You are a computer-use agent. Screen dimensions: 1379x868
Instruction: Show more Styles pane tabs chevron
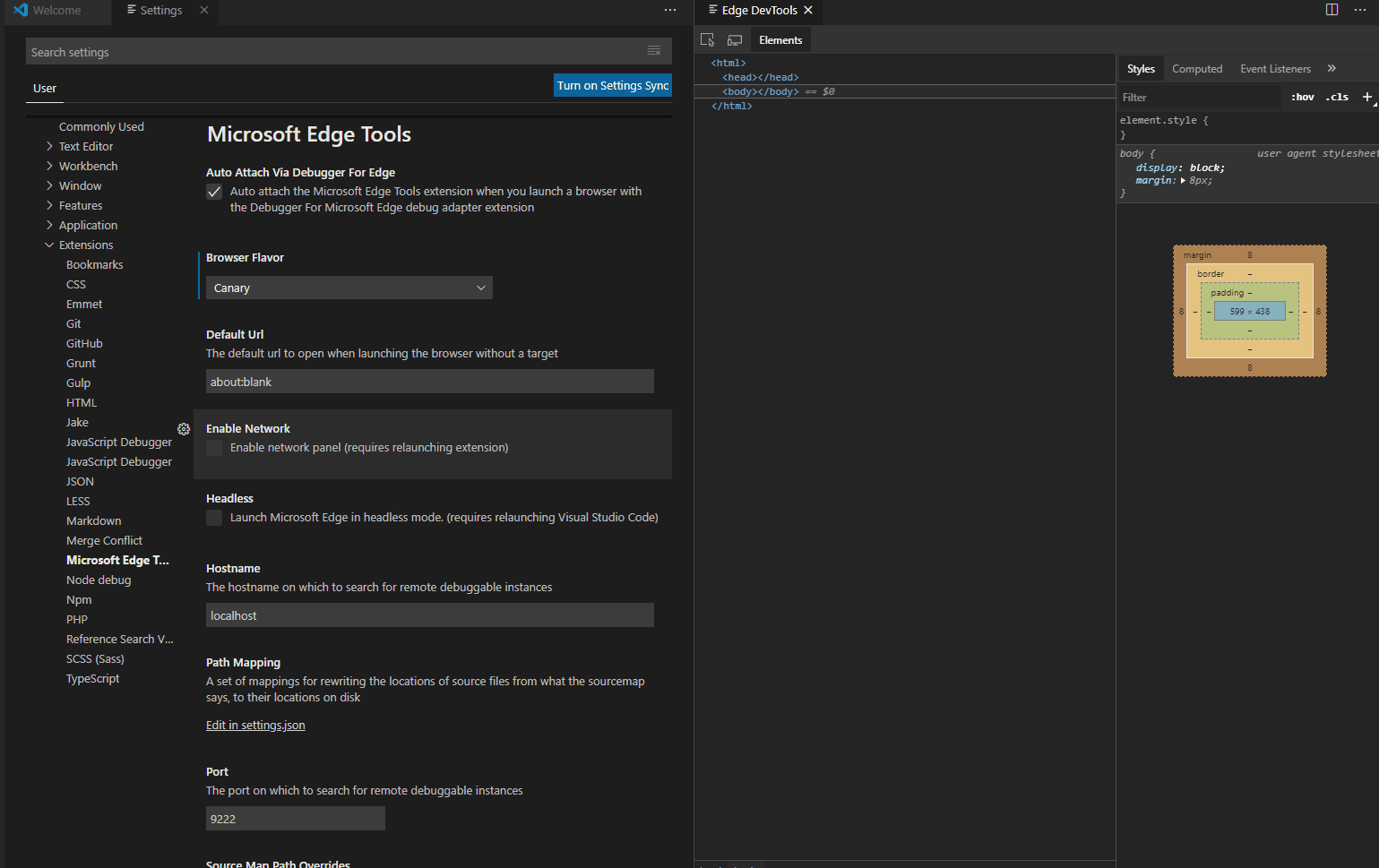click(x=1332, y=69)
